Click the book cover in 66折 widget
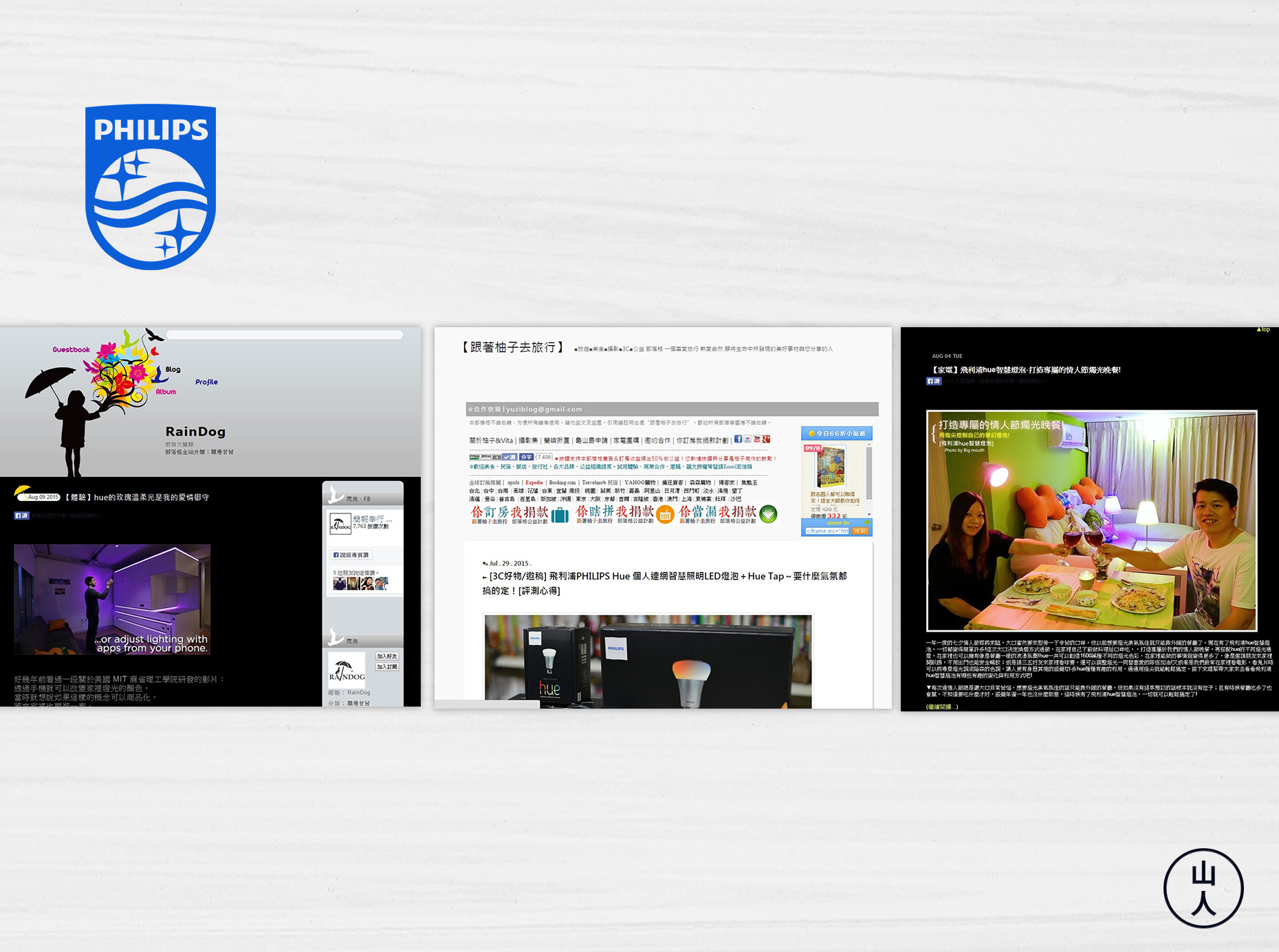 tap(831, 467)
